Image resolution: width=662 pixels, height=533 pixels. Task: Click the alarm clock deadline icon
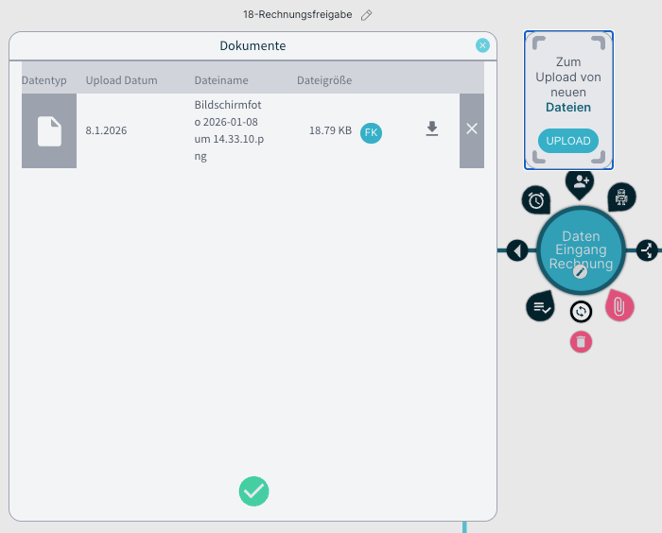click(x=536, y=200)
